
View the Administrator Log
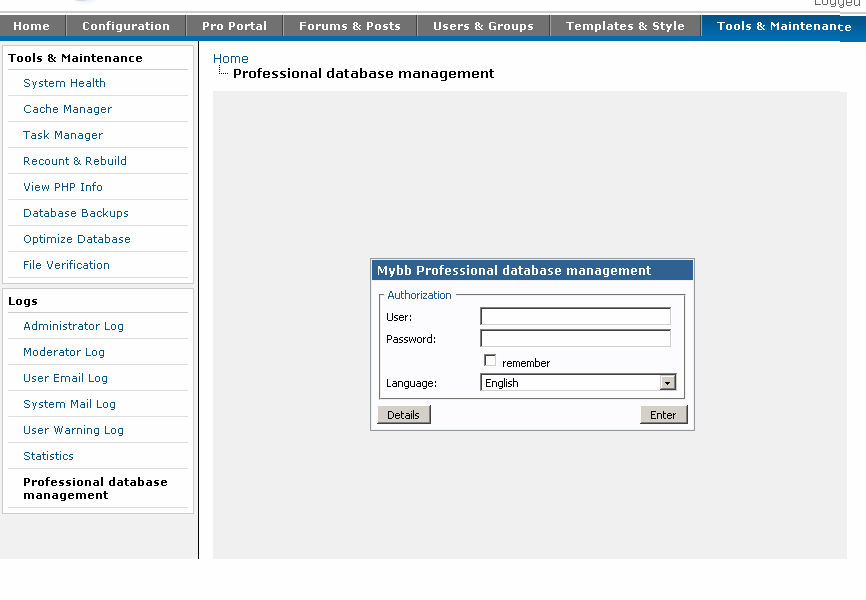[x=73, y=326]
